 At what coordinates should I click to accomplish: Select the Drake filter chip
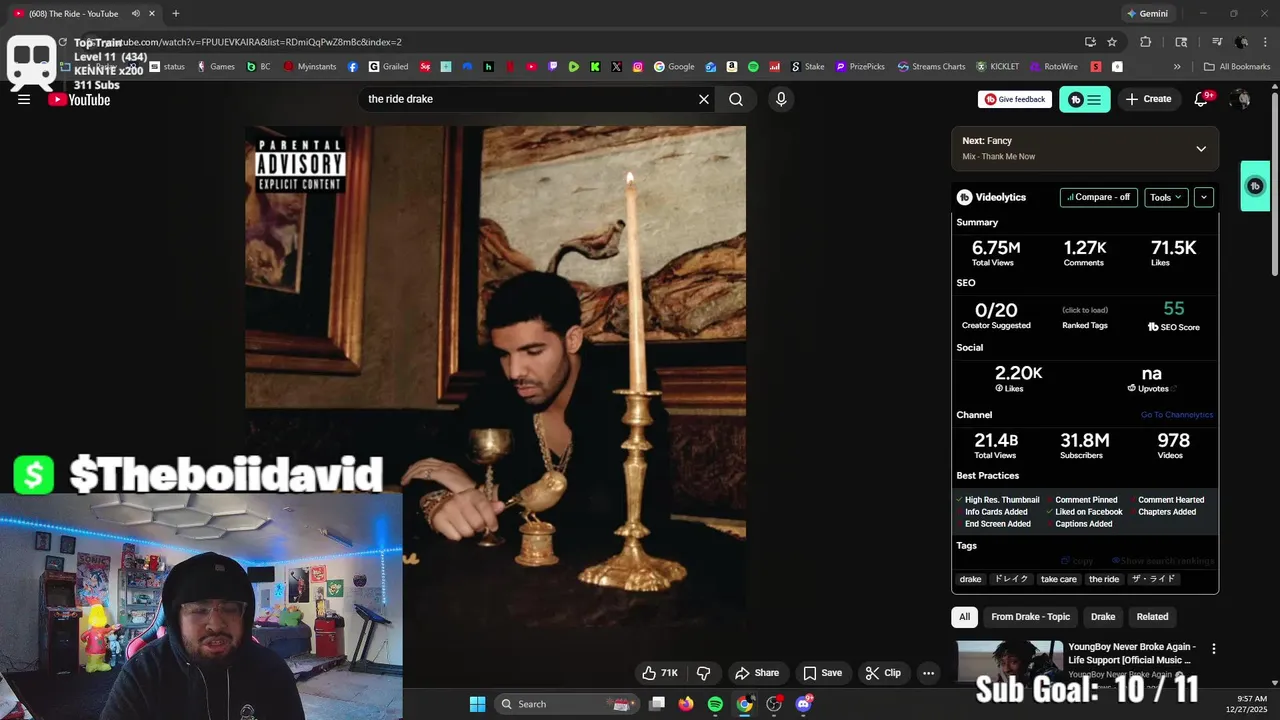(x=1103, y=617)
